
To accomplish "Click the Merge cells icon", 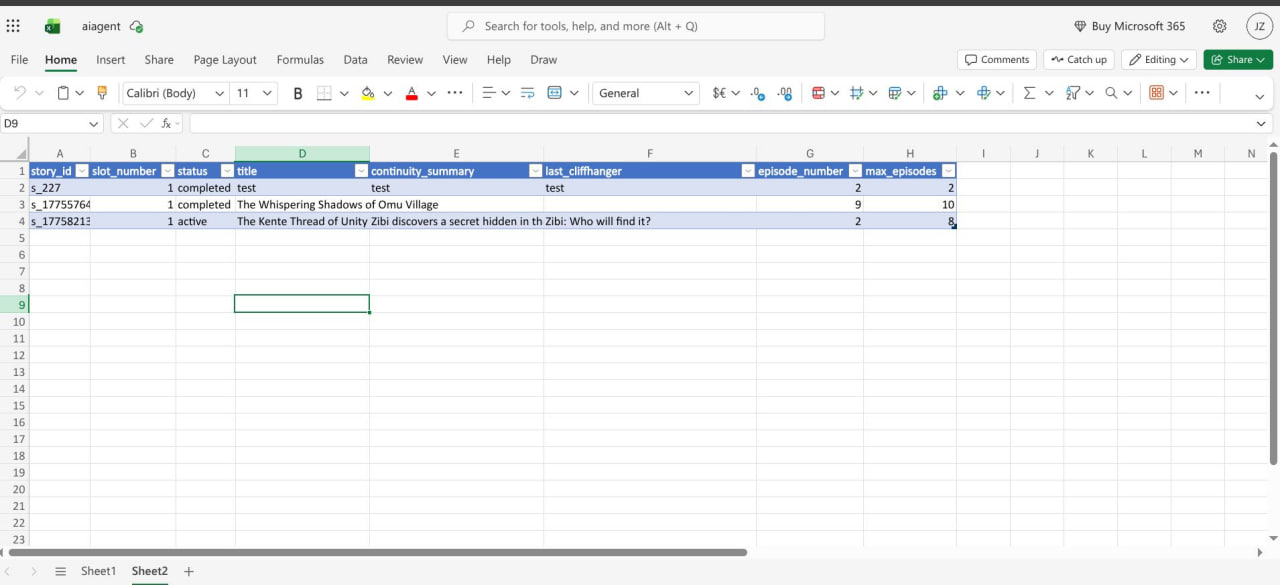I will pyautogui.click(x=555, y=93).
